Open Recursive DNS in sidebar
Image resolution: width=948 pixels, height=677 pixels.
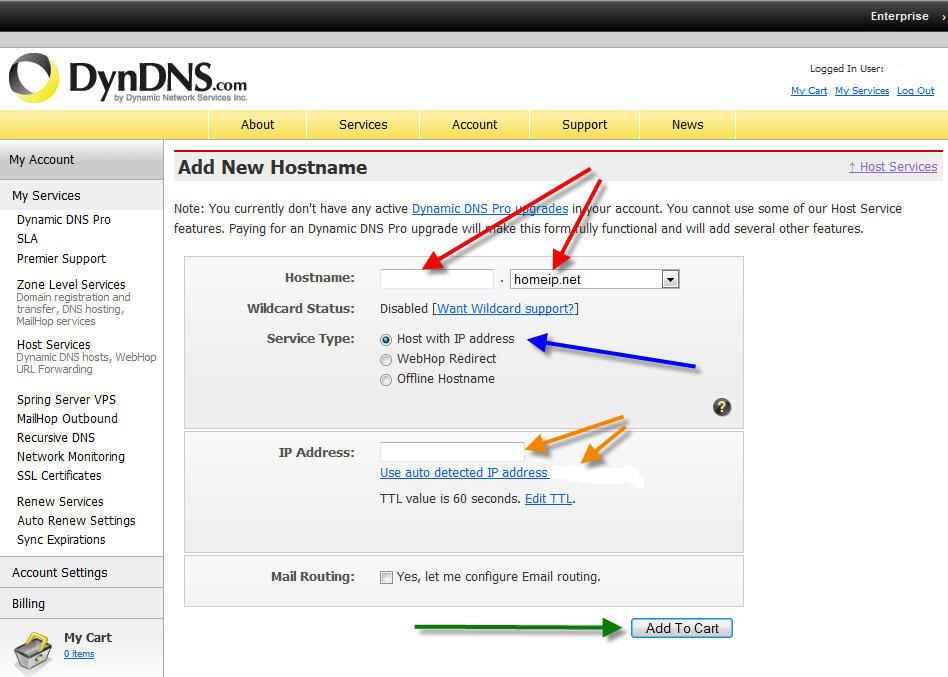click(x=56, y=438)
